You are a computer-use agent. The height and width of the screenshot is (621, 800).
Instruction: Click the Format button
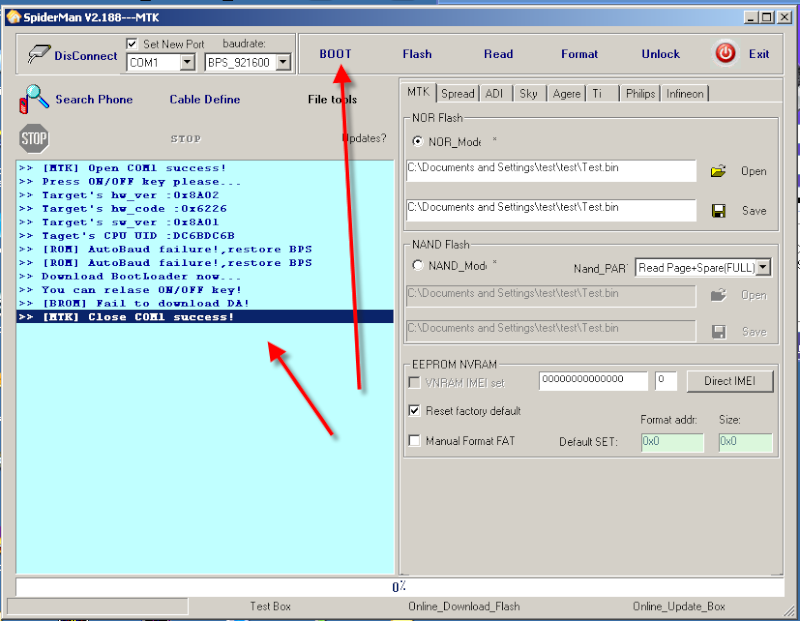(579, 54)
